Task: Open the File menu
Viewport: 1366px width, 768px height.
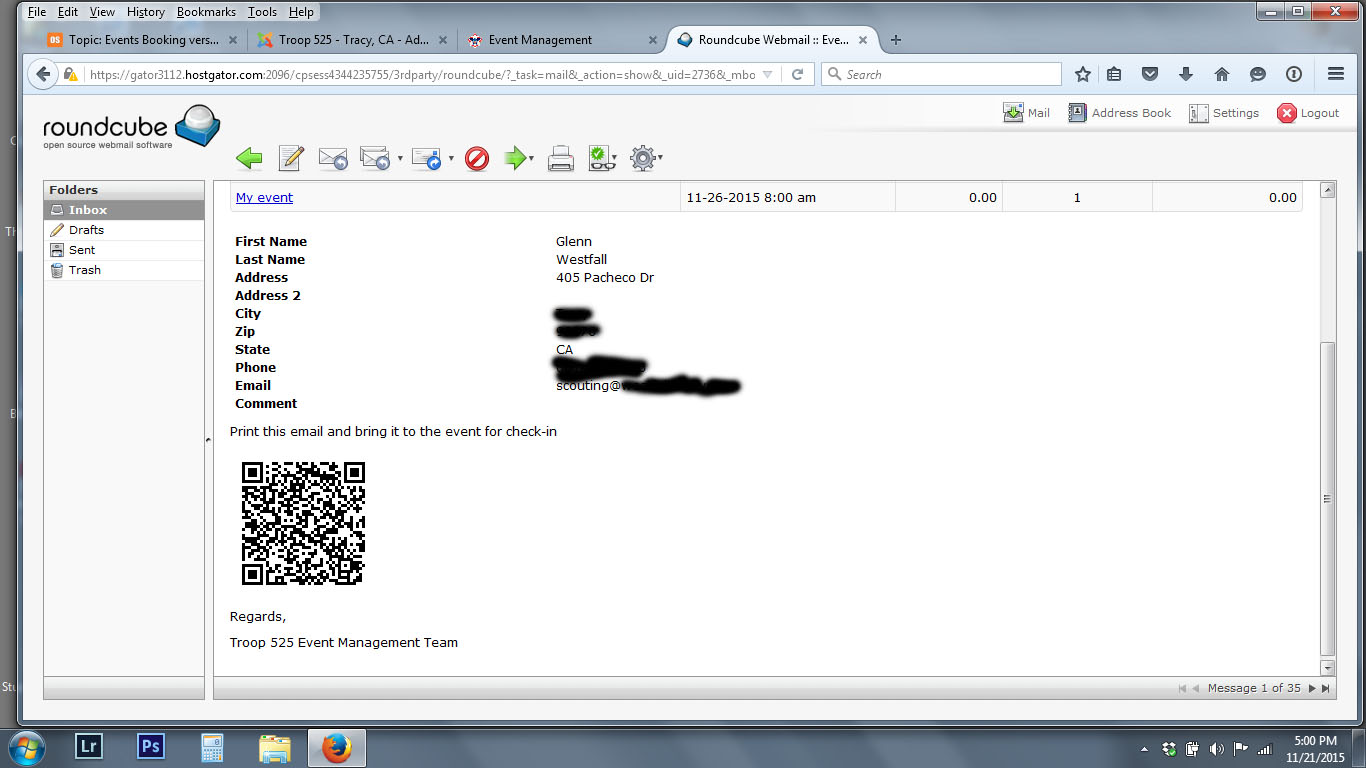Action: 37,12
